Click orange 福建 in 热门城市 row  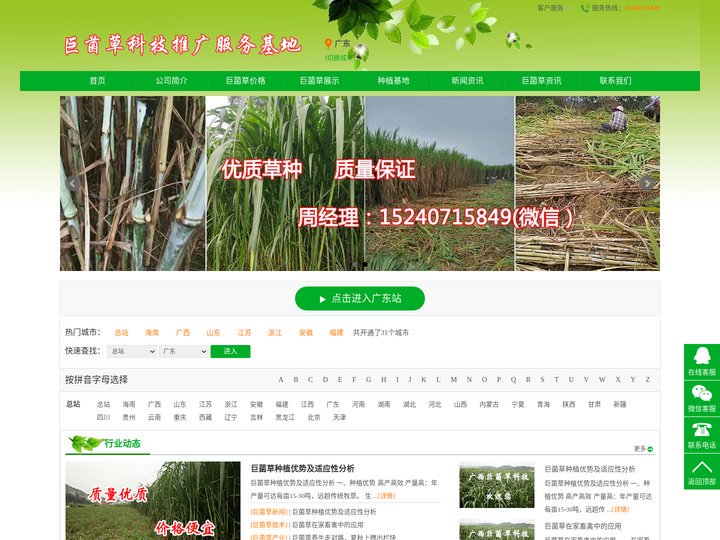tap(337, 332)
